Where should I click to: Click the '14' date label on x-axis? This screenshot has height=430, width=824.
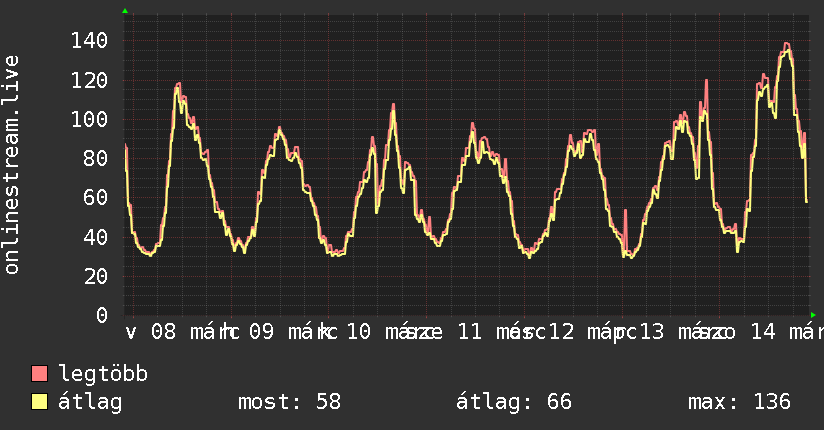pos(763,332)
